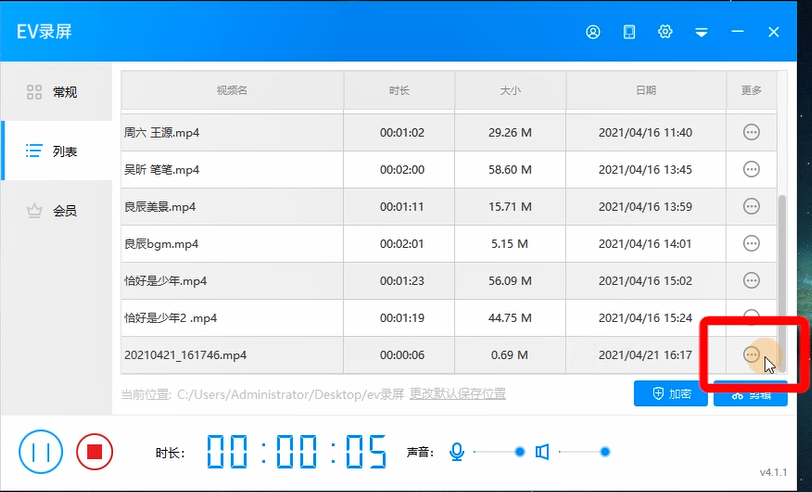Sort by 时长 column header
Viewport: 812px width, 492px height.
click(x=399, y=91)
